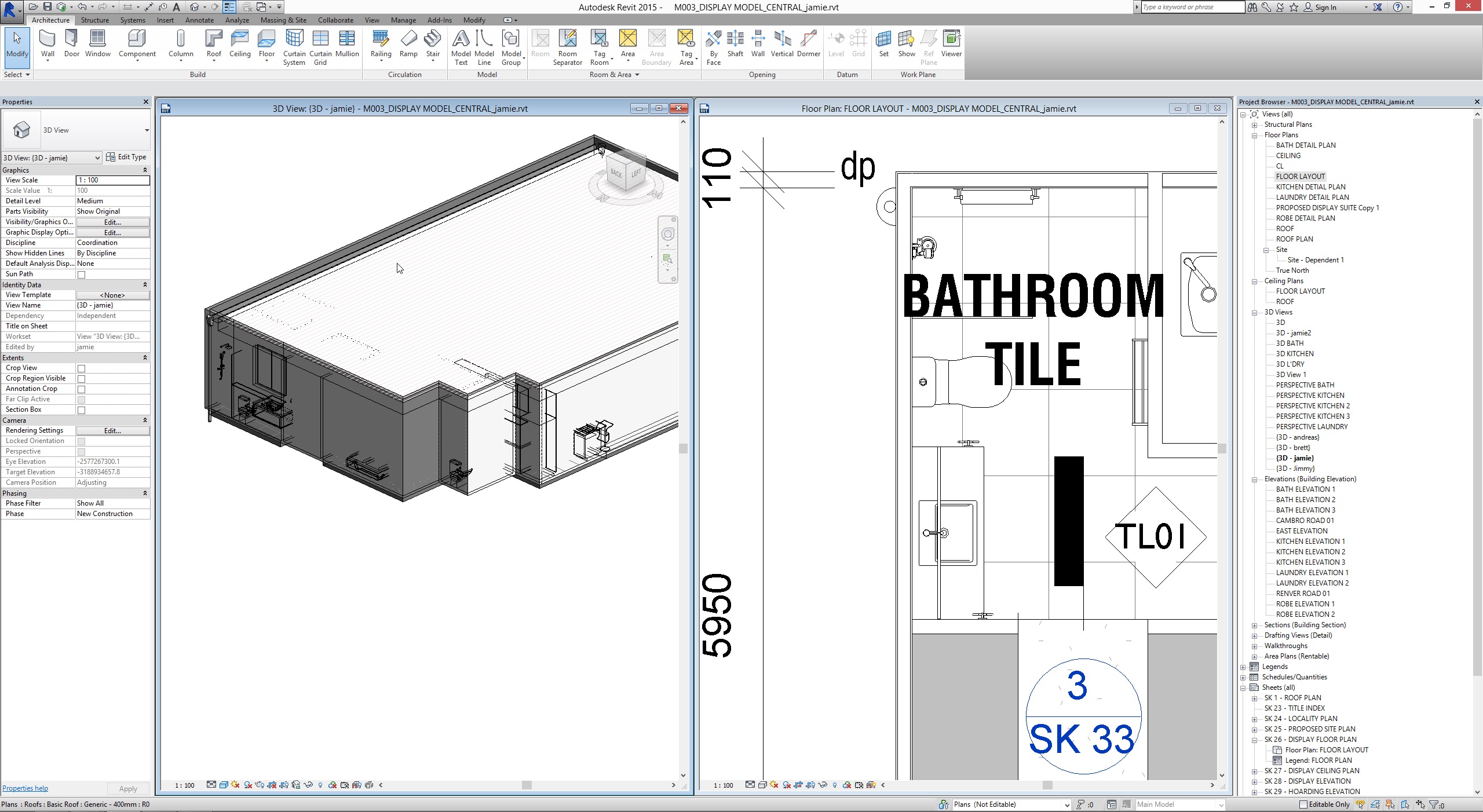The width and height of the screenshot is (1483, 812).
Task: Toggle the Section Box checkbox
Action: pos(82,410)
